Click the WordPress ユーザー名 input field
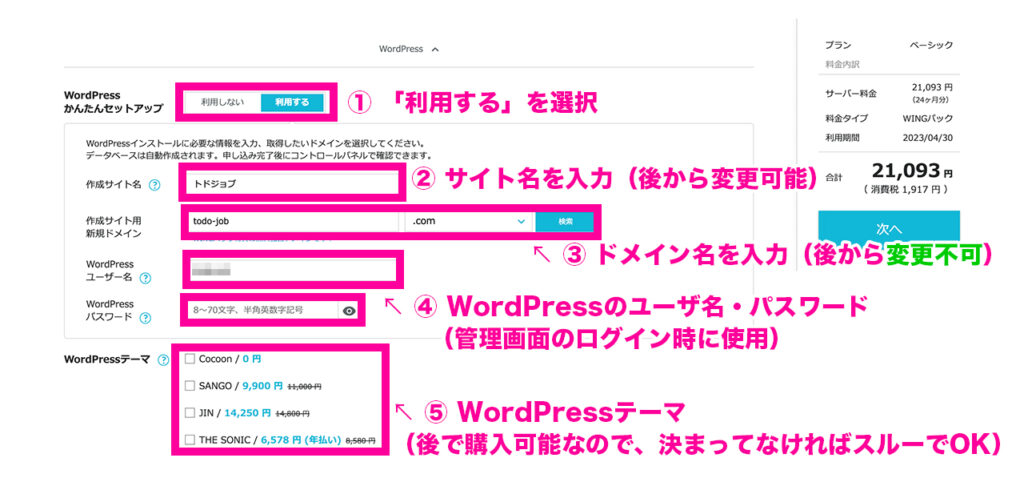Viewport: 1024px width, 486px height. point(293,270)
